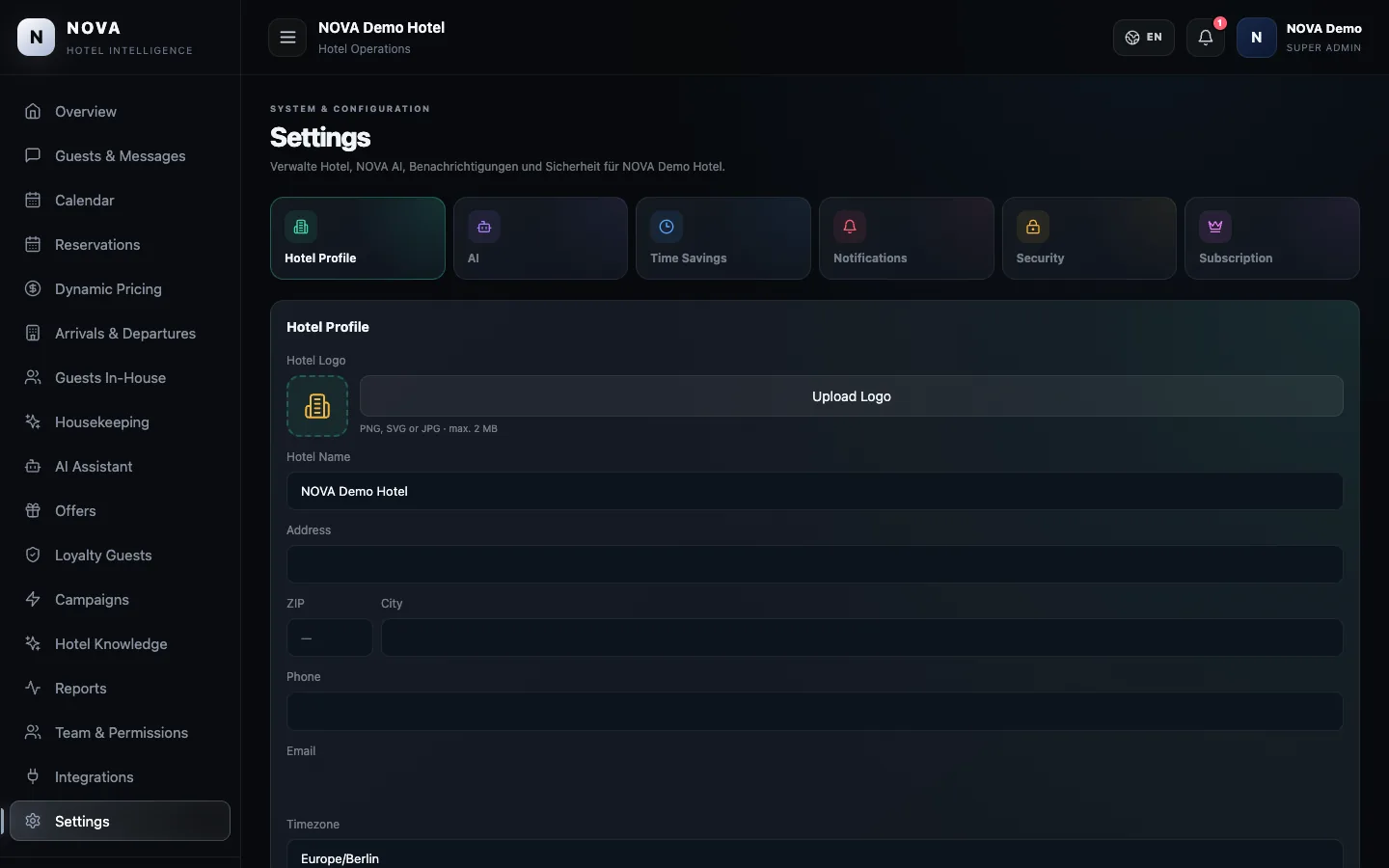Click the AI Assistant robot icon
The height and width of the screenshot is (868, 1389).
tap(33, 466)
